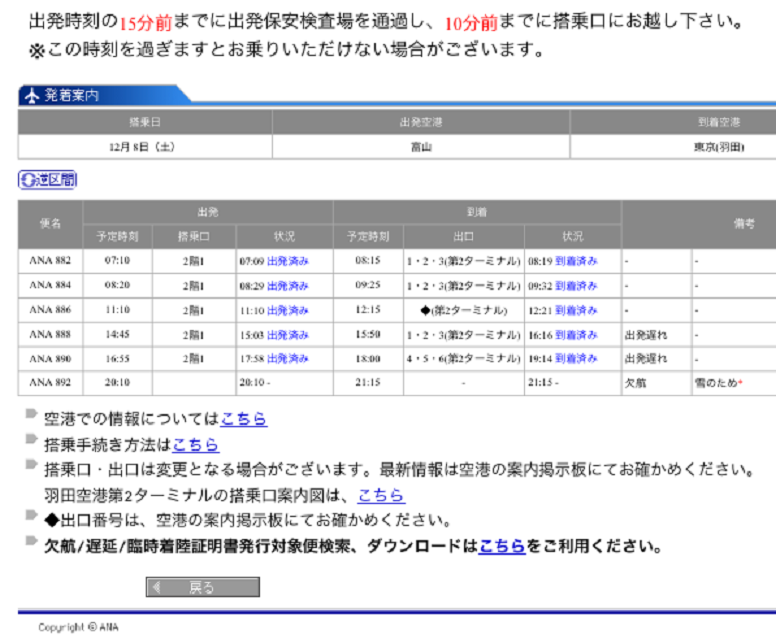
Task: Click boarding date 12月8日（土）
Action: point(142,147)
